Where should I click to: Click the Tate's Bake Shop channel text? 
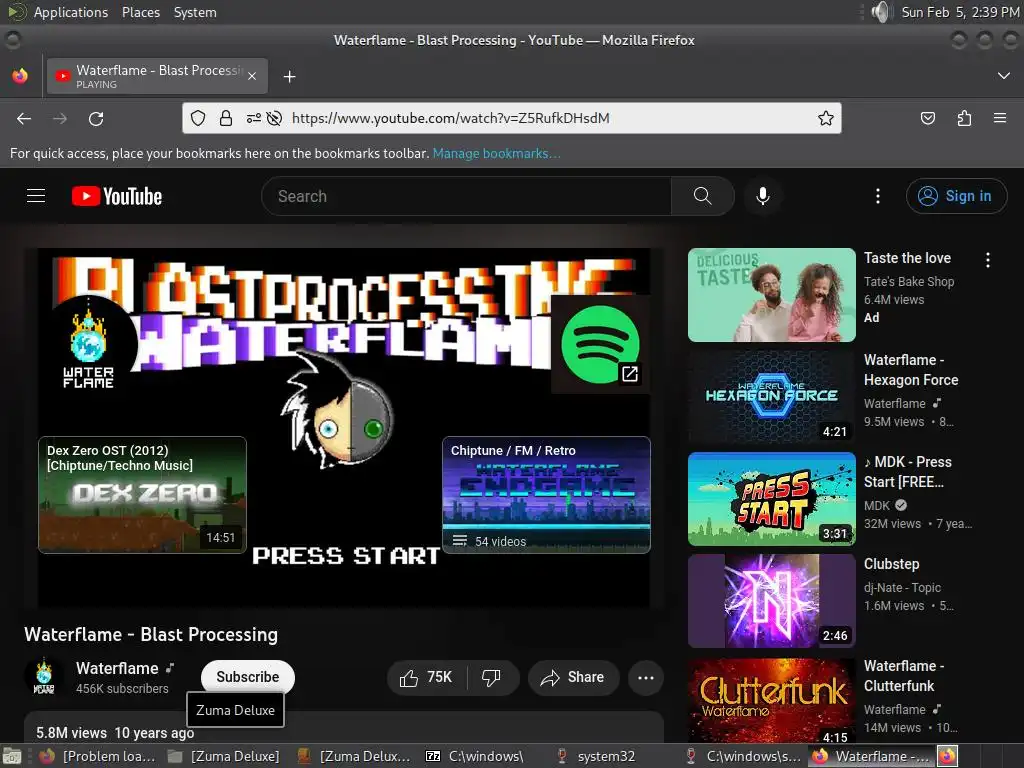click(x=908, y=281)
